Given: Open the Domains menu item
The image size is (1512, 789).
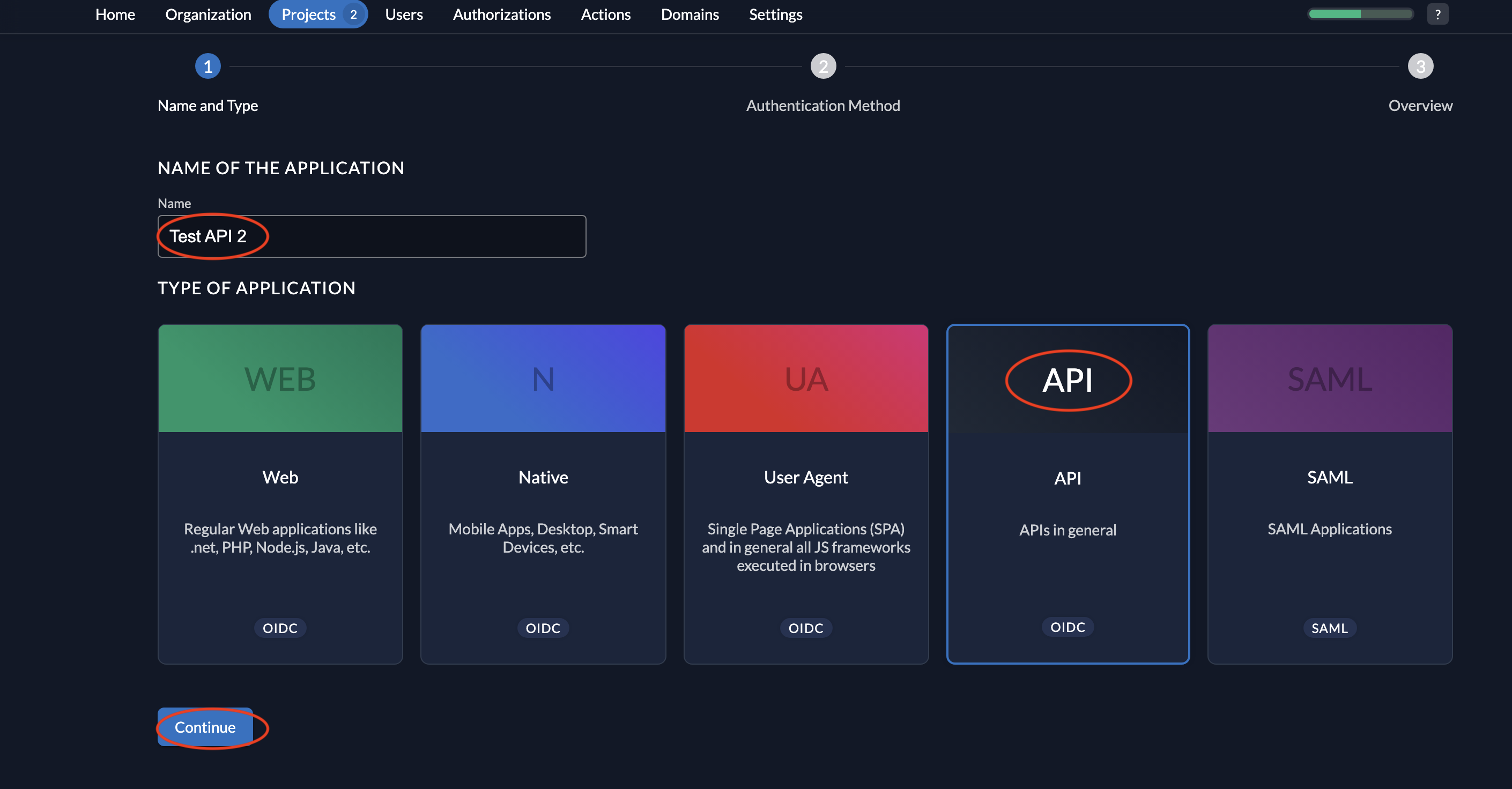Looking at the screenshot, I should (x=690, y=14).
